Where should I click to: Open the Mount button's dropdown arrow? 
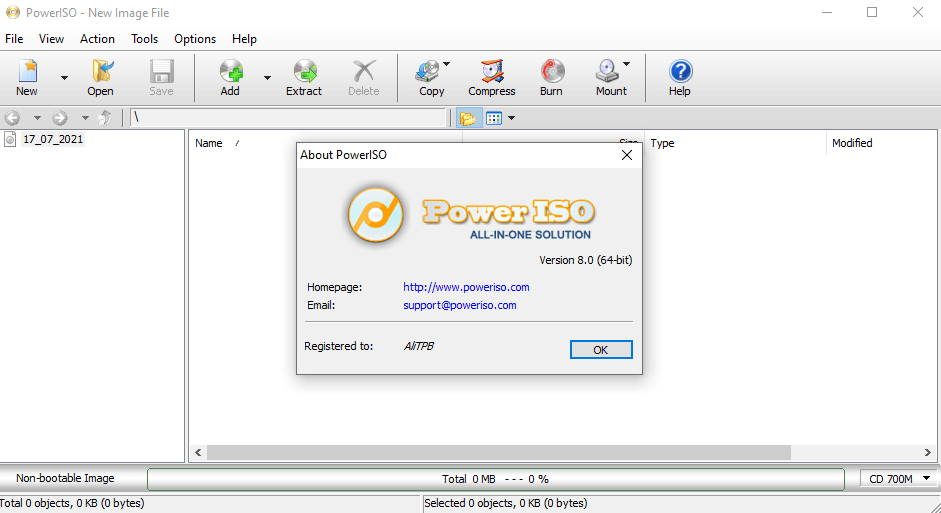(627, 64)
